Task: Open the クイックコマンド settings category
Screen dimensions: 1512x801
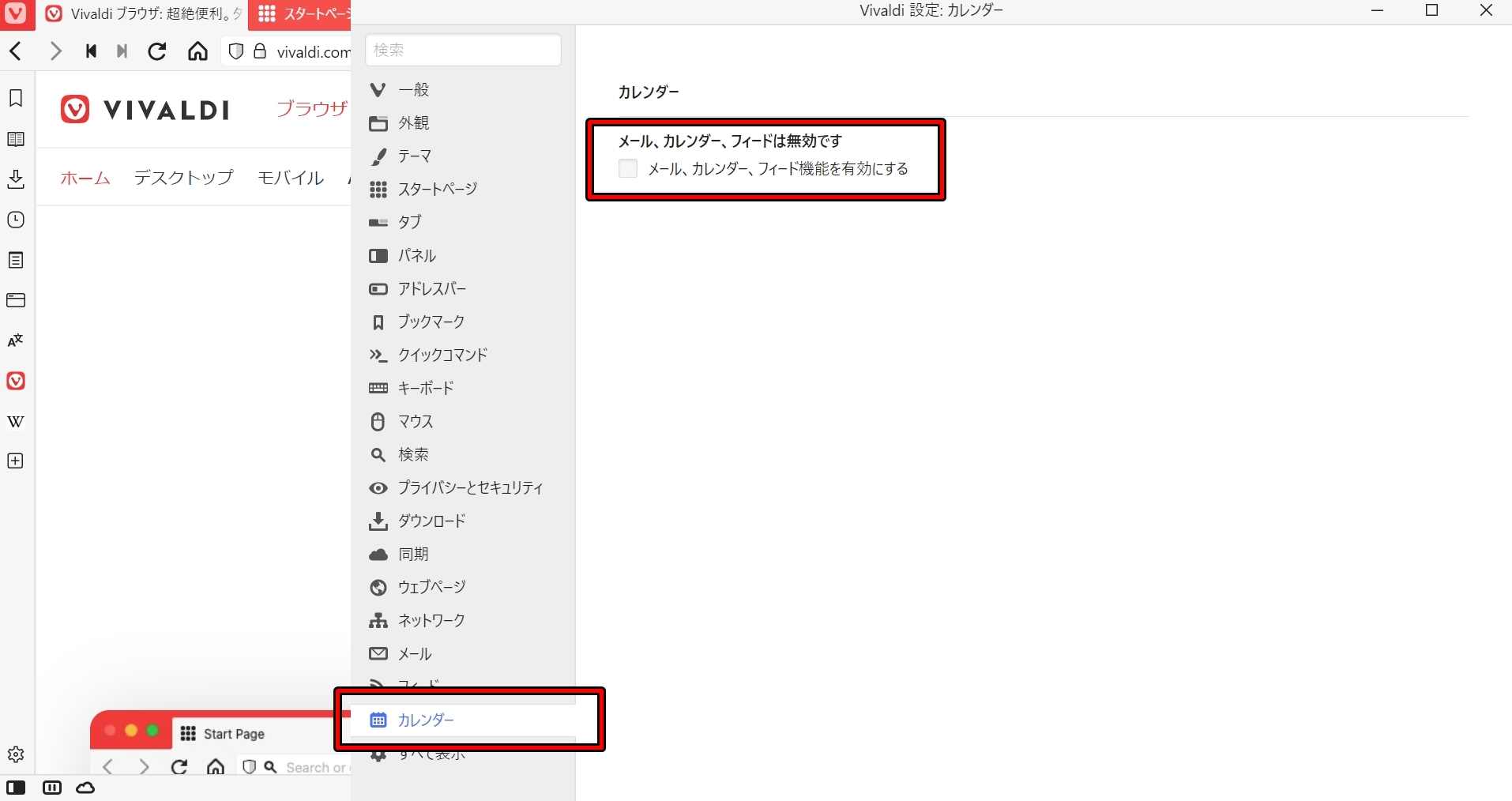Action: (x=463, y=355)
